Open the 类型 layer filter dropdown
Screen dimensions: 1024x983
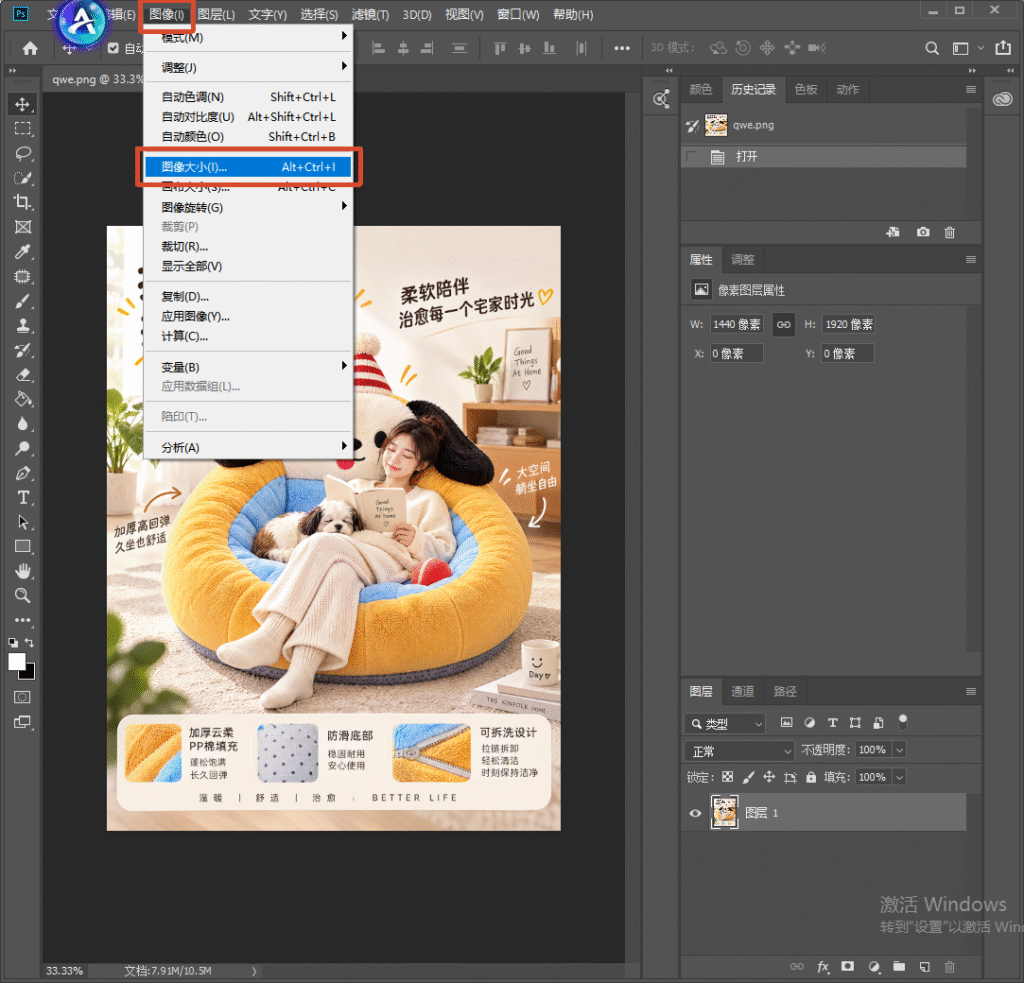(725, 723)
